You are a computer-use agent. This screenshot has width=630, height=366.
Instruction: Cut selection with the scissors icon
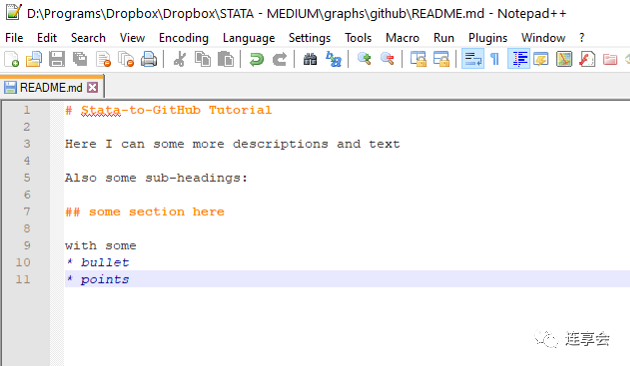click(180, 59)
